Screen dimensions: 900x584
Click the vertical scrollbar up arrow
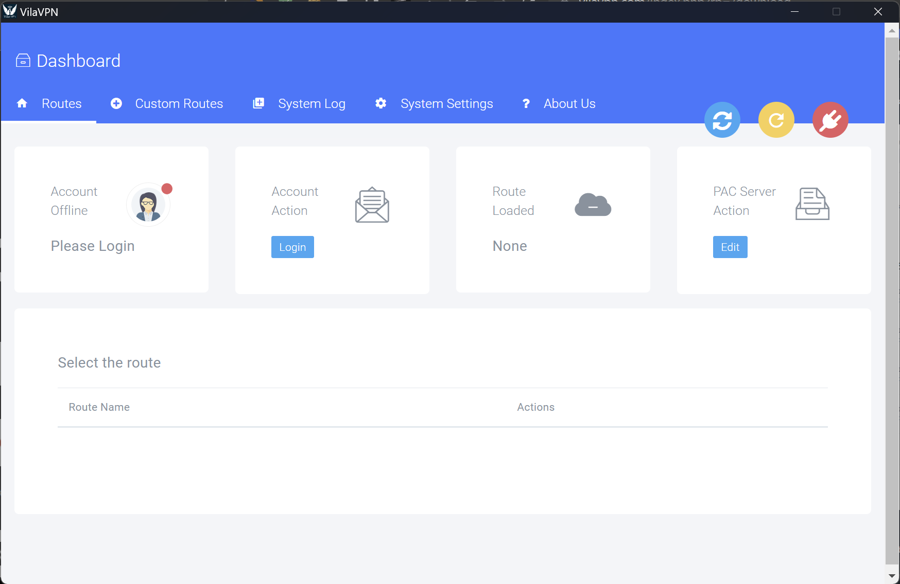click(892, 31)
